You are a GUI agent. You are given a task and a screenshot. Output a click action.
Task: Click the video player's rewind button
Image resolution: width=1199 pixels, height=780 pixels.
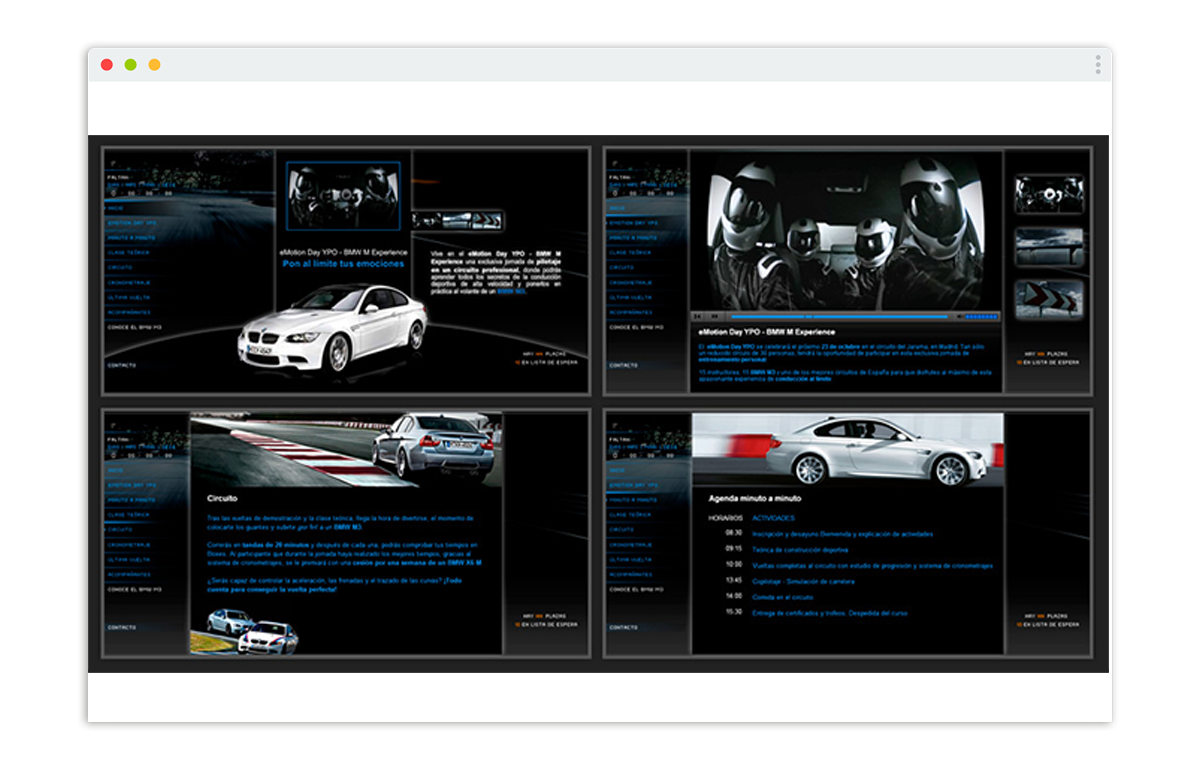click(698, 316)
